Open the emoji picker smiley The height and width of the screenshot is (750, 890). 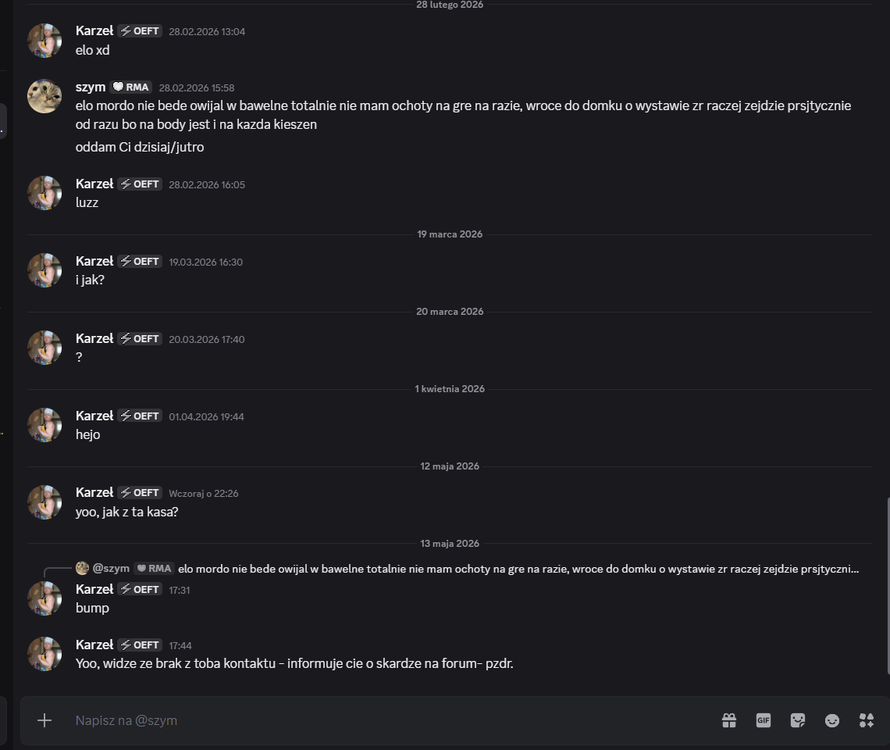(832, 720)
